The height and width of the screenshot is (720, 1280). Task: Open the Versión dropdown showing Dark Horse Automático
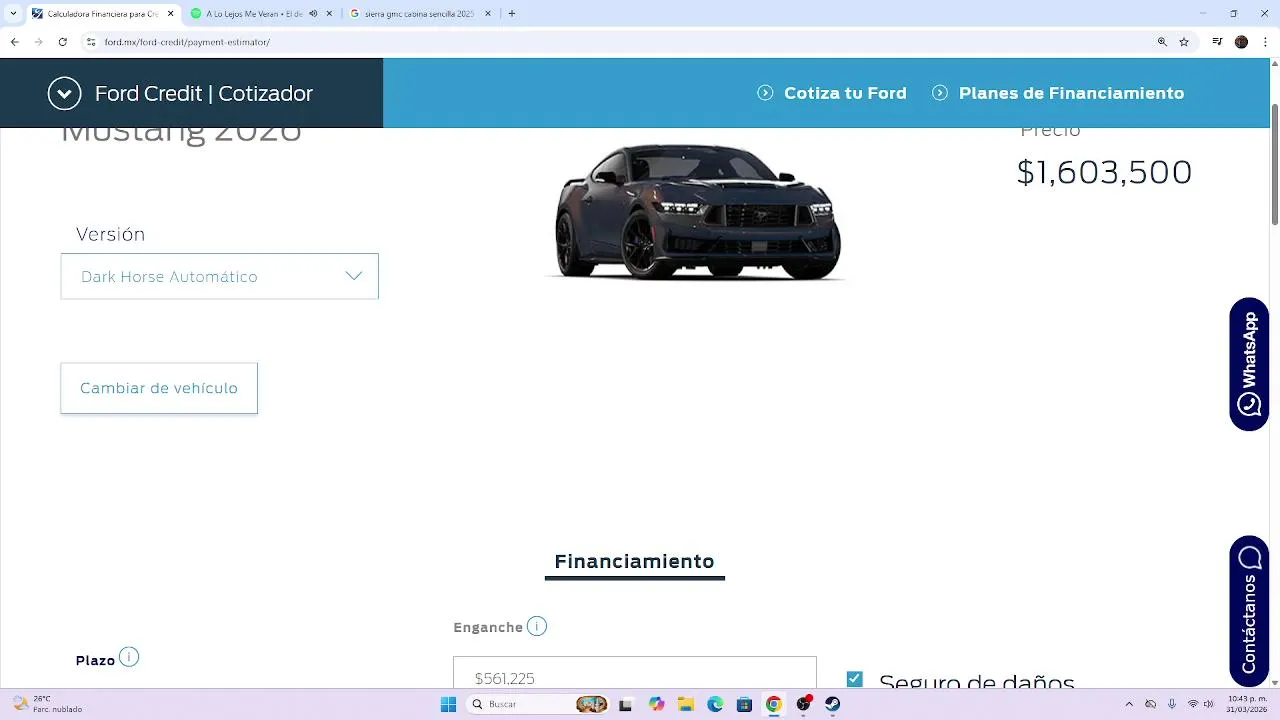tap(219, 276)
